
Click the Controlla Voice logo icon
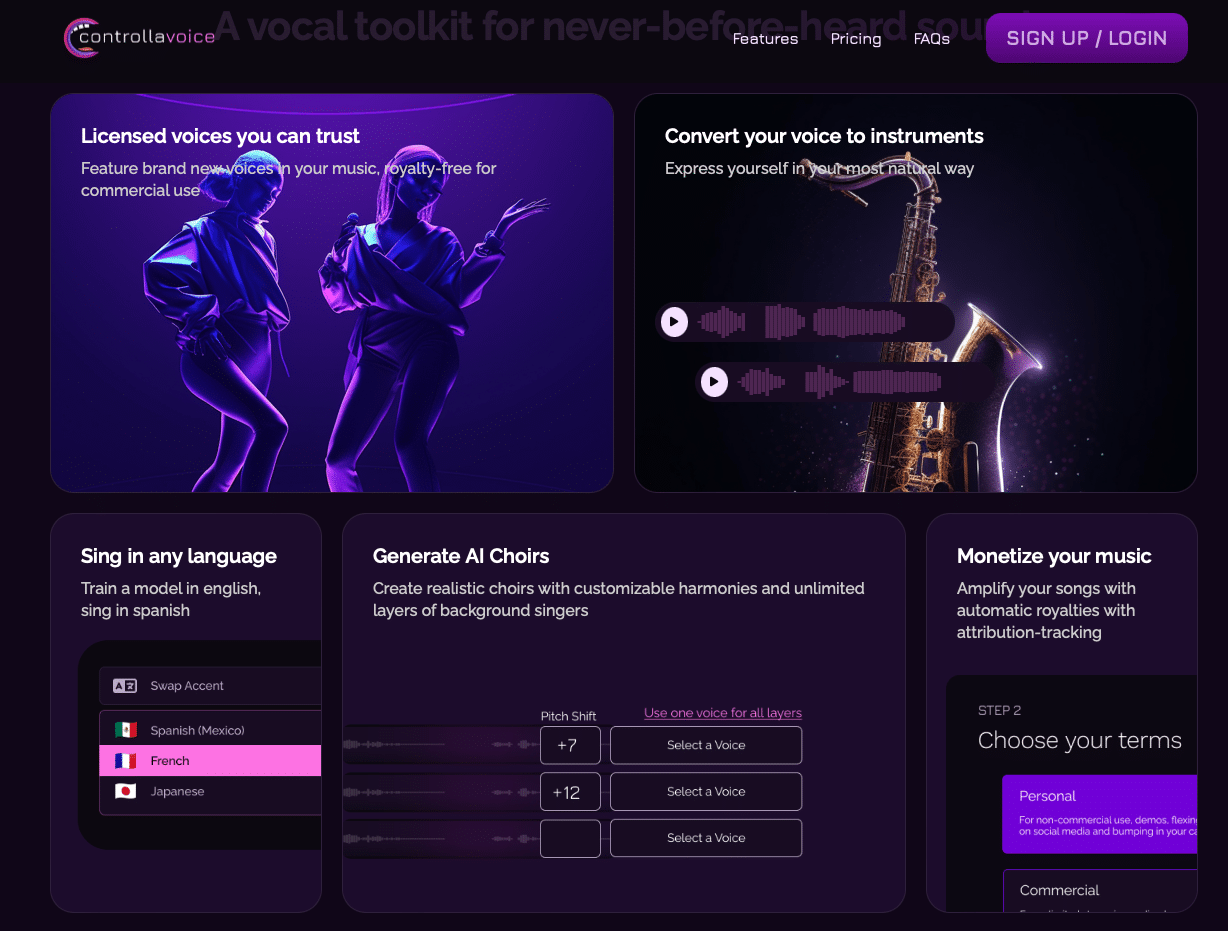point(81,38)
